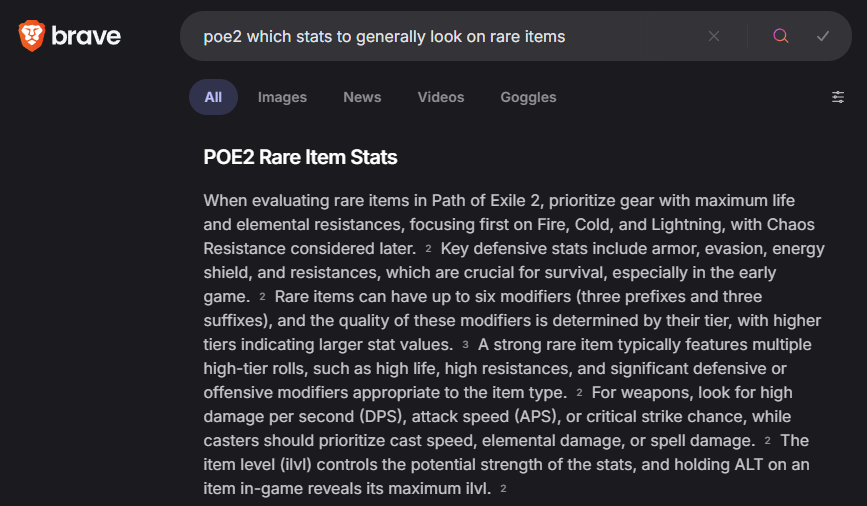Viewport: 867px width, 506px height.
Task: Clear the search query with X icon
Action: (x=714, y=36)
